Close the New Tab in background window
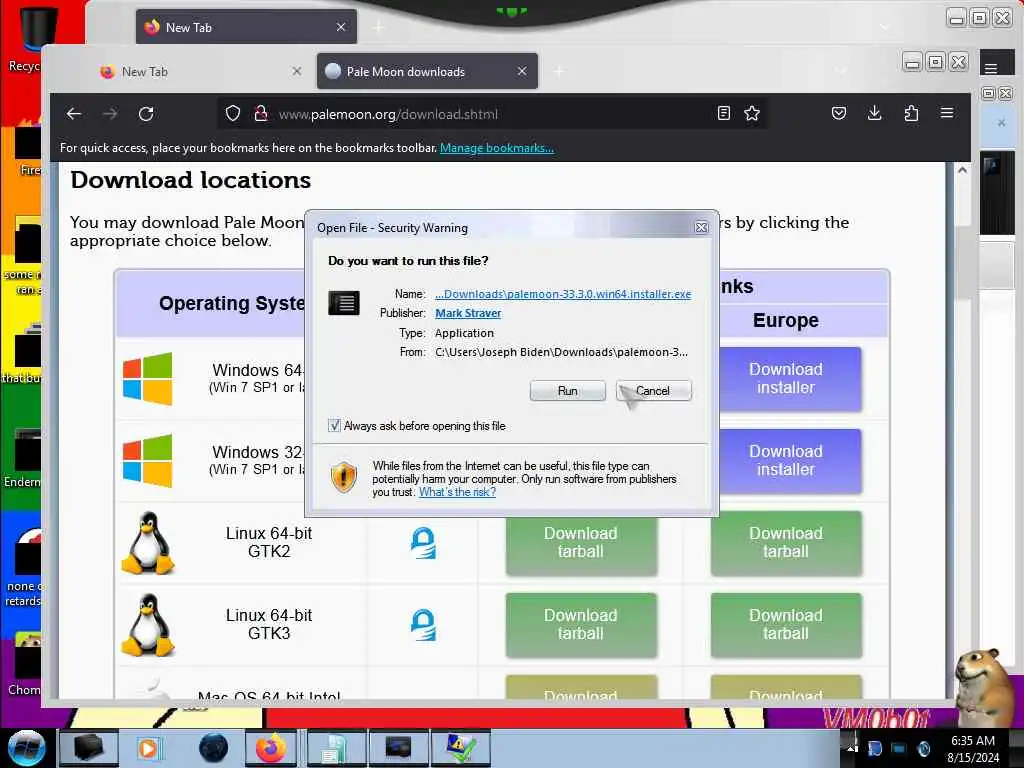1024x768 pixels. (x=341, y=27)
